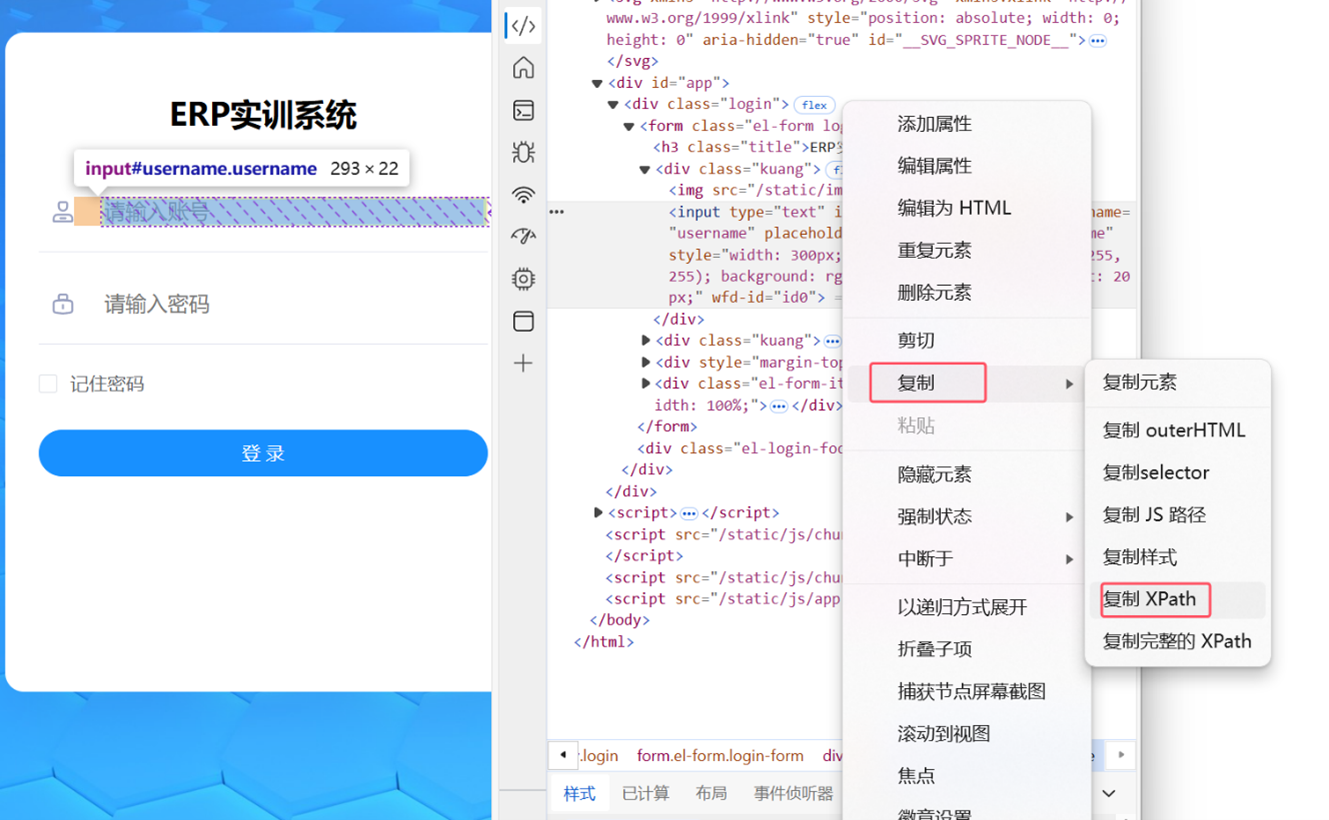
Task: Expand the script node triangle
Action: click(598, 513)
